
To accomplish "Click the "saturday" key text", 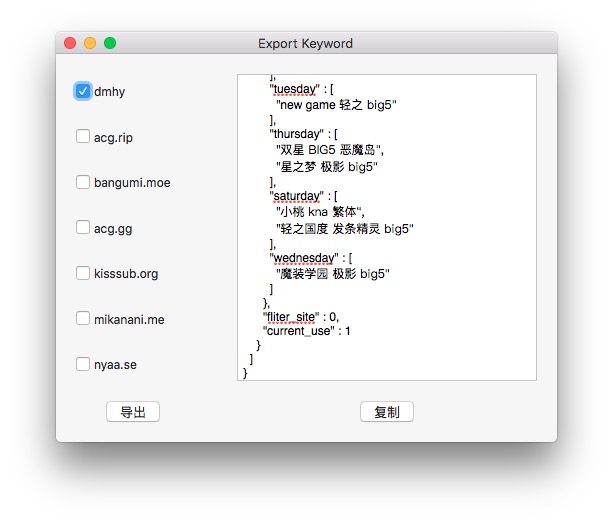I will (x=297, y=196).
